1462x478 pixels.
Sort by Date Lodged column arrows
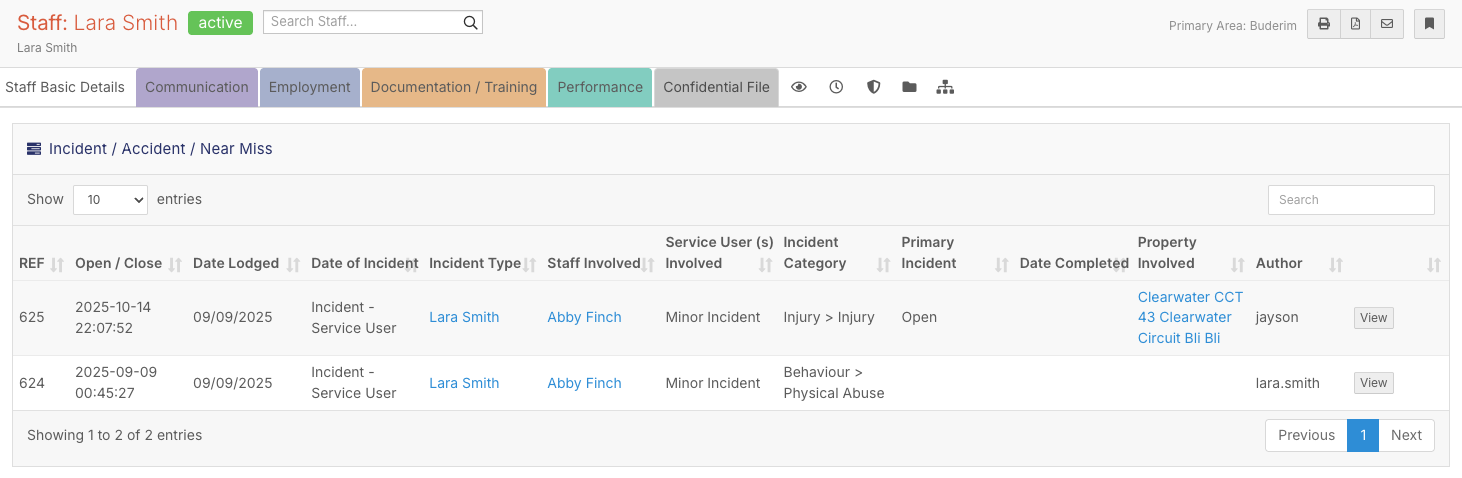(x=293, y=265)
